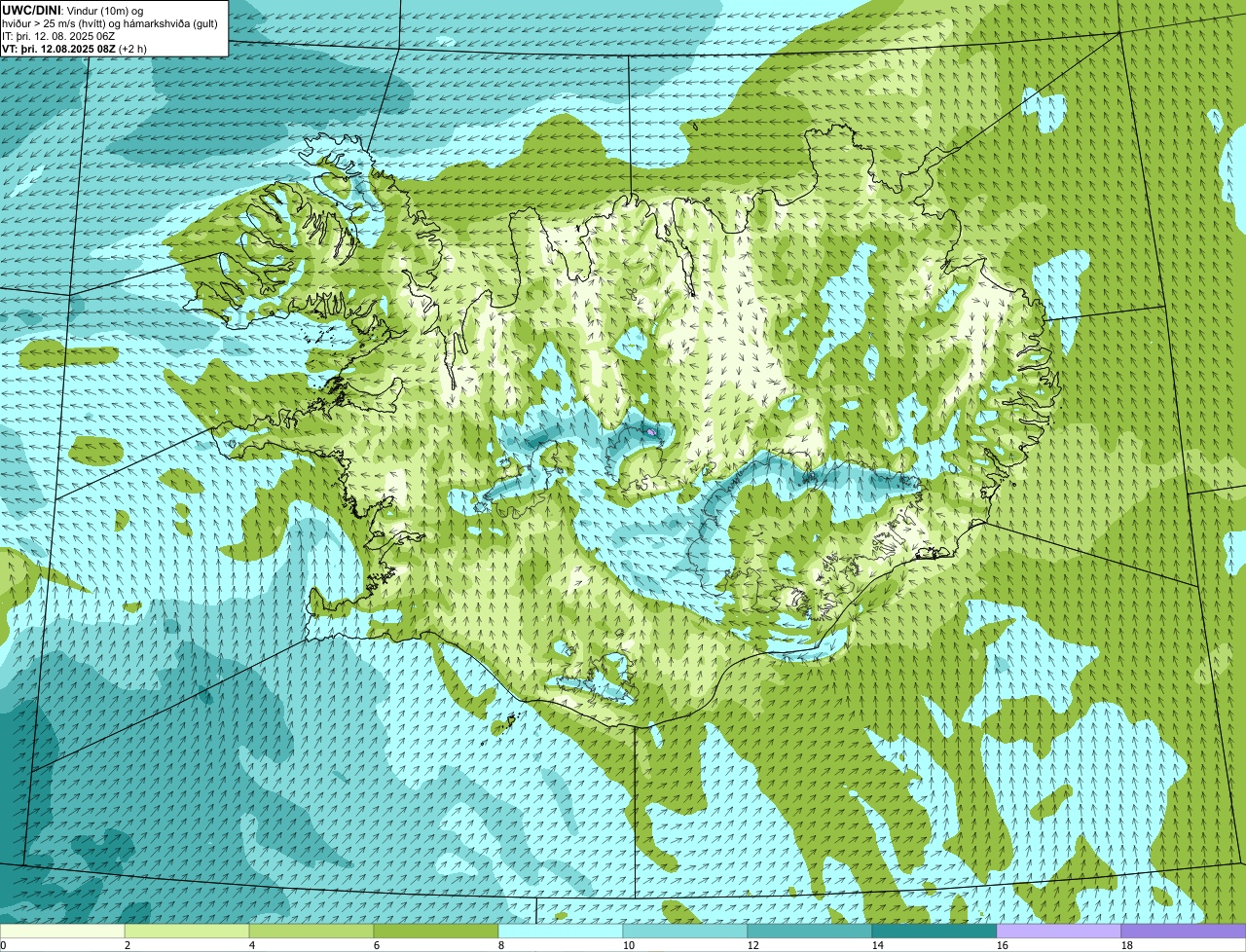Click the legend label "10"
Screen dimensions: 1246x952
pyautogui.click(x=629, y=945)
